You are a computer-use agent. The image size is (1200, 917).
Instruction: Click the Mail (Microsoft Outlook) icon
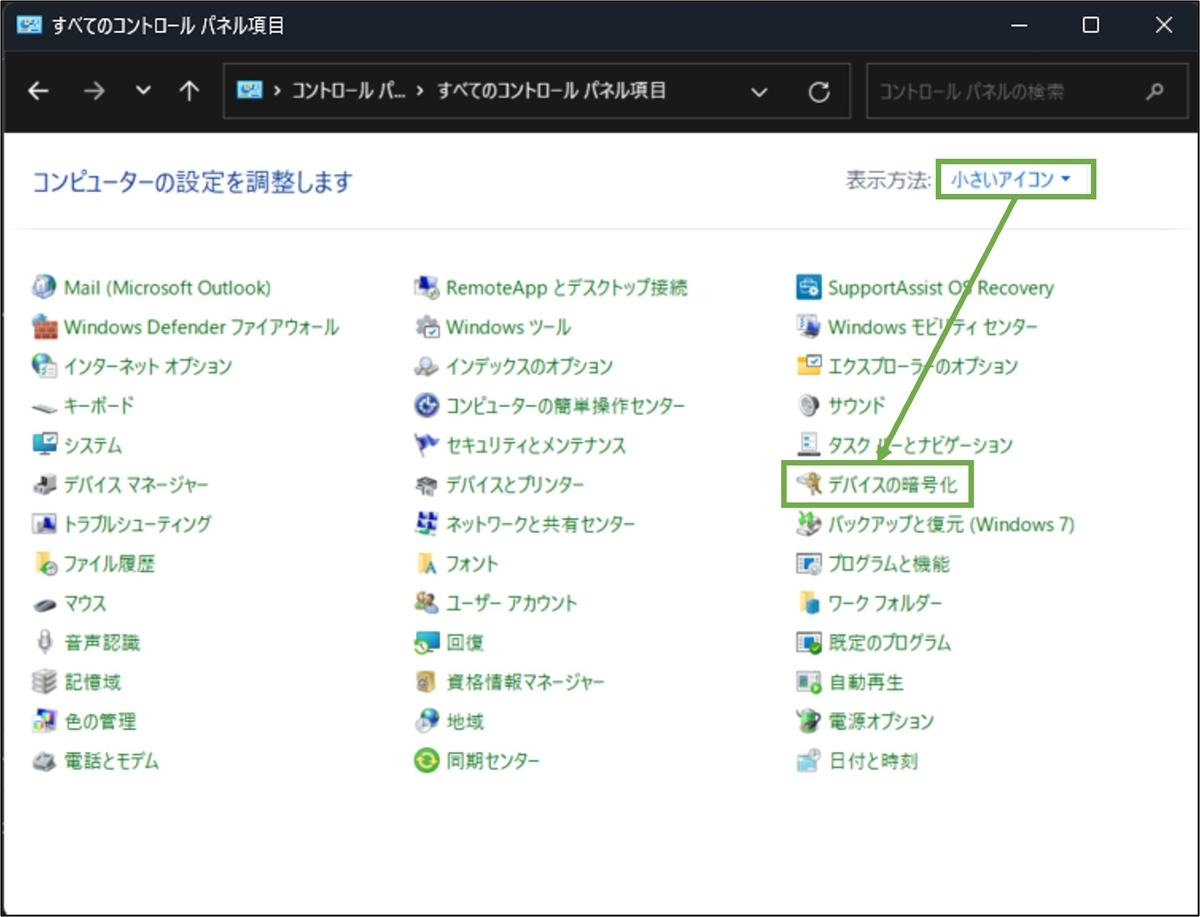pyautogui.click(x=44, y=288)
